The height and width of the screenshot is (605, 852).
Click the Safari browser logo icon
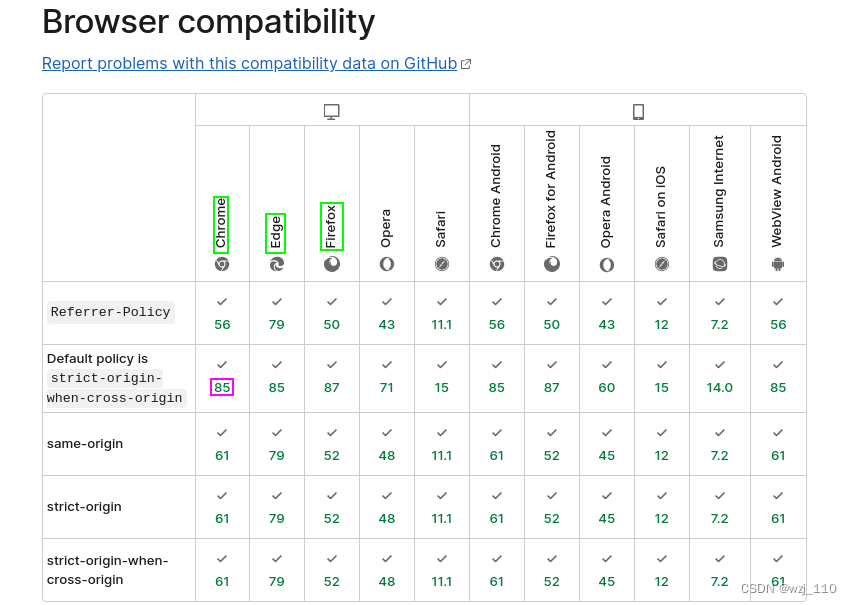(442, 264)
